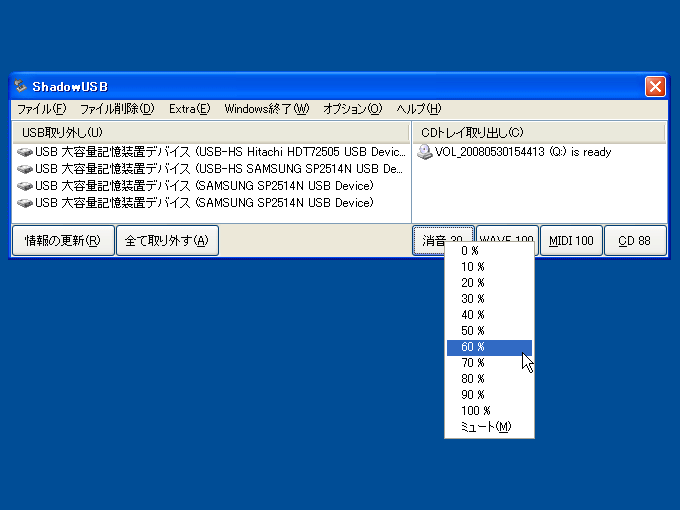Select 10 % in volume menu
Image resolution: width=680 pixels, height=510 pixels.
[489, 267]
